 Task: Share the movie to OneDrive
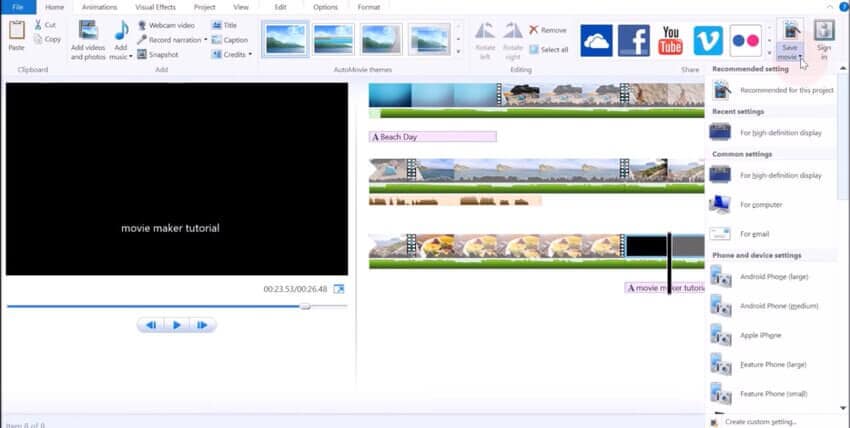pyautogui.click(x=596, y=41)
